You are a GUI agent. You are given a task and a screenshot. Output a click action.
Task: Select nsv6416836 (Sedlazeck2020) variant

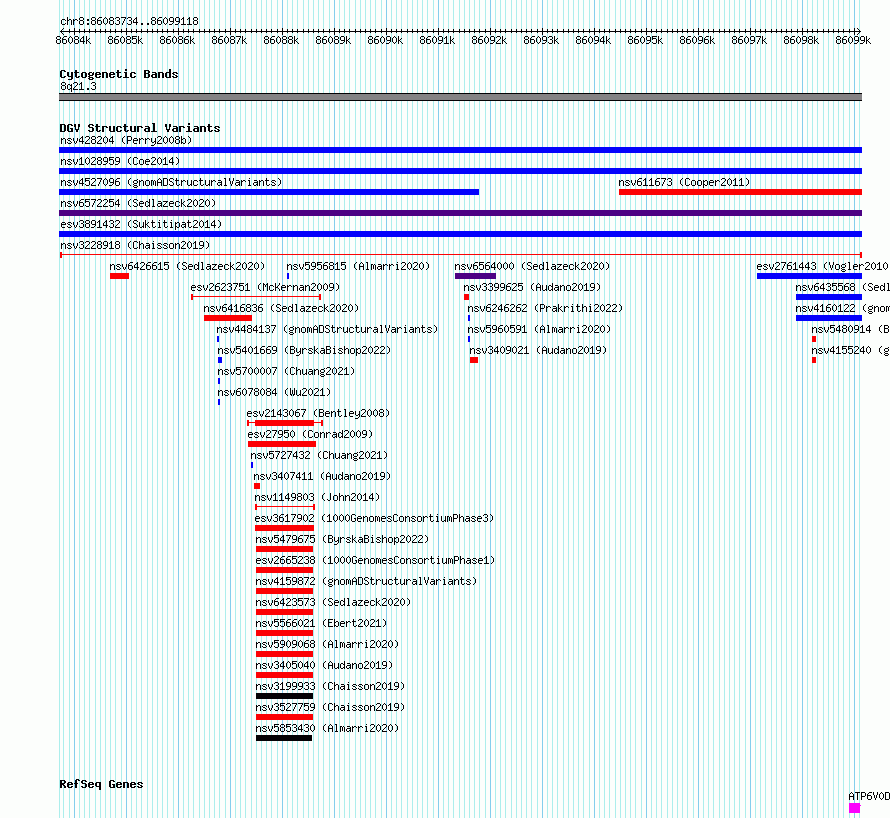click(x=281, y=308)
